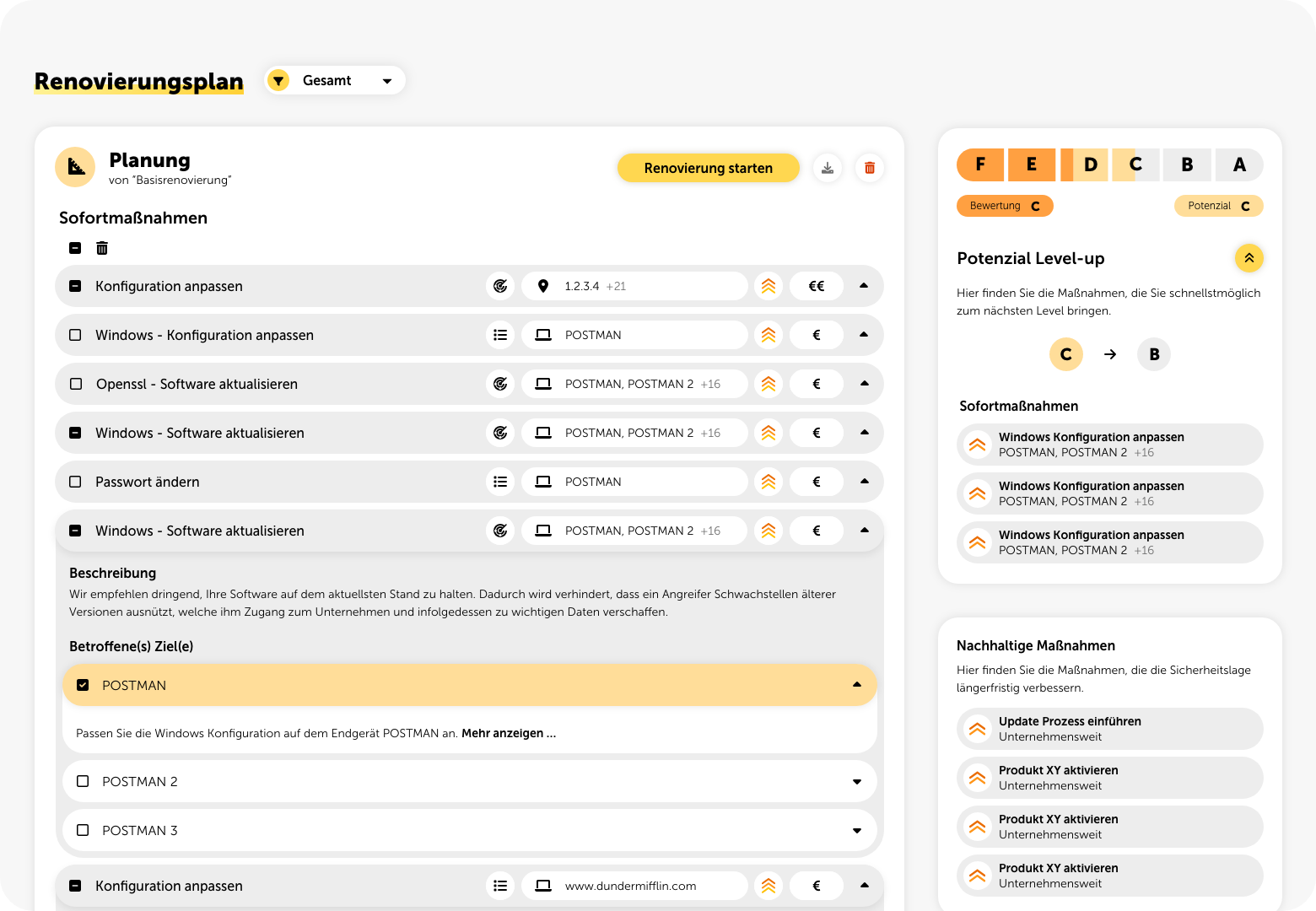Viewport: 1316px width, 911px height.
Task: Click the Renovierungsplan heading
Action: (139, 81)
